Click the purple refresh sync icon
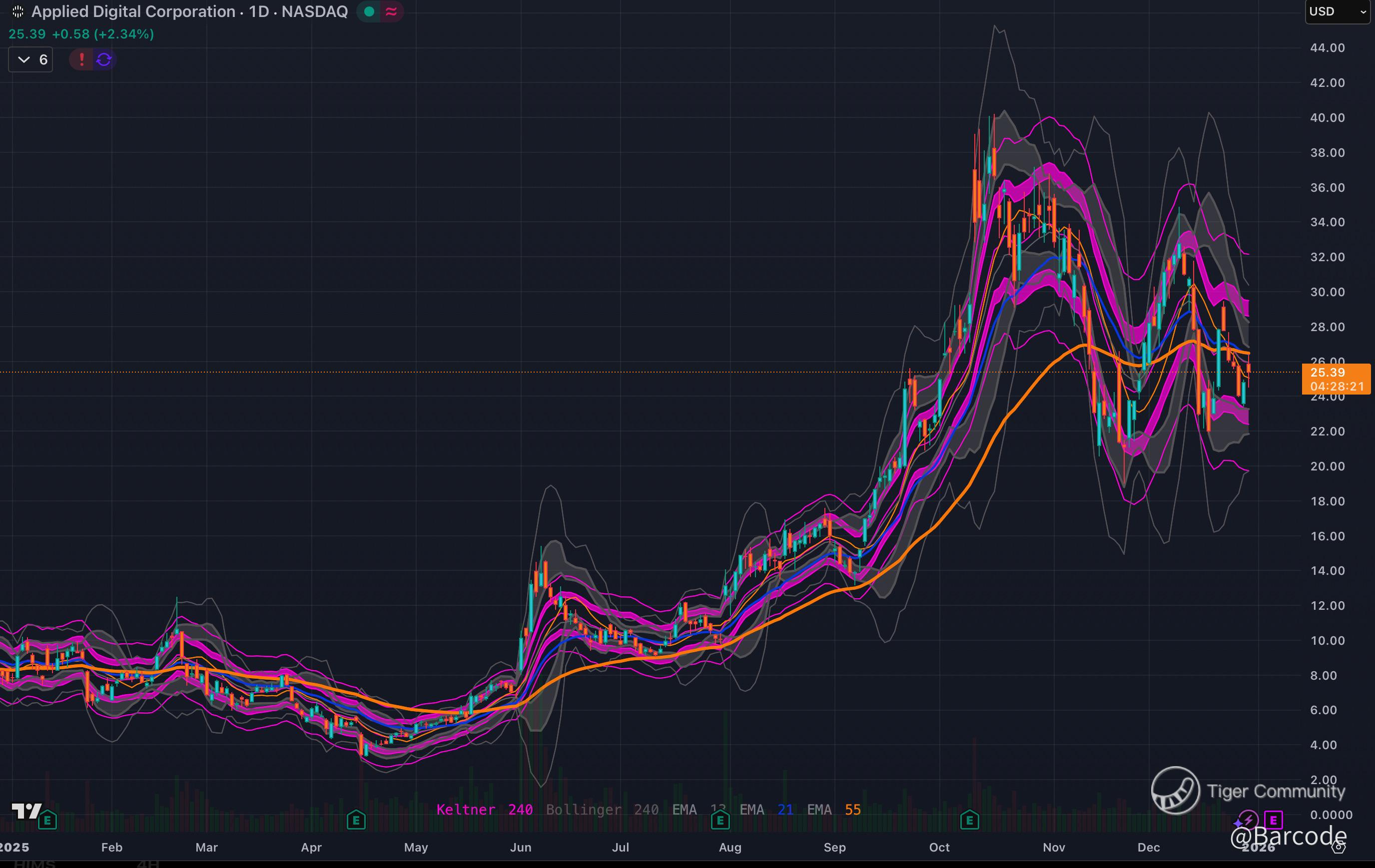Image resolution: width=1375 pixels, height=868 pixels. (104, 59)
